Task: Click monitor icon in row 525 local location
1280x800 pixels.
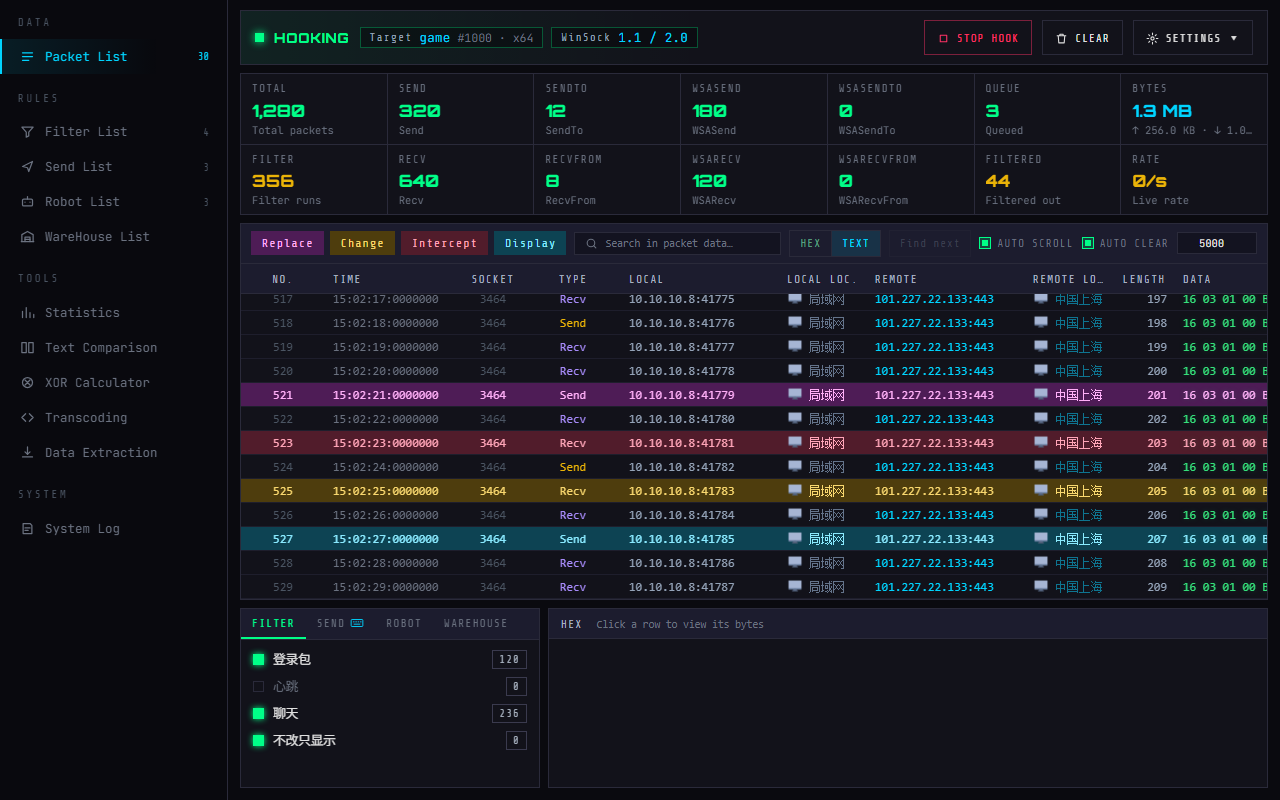Action: (x=795, y=491)
